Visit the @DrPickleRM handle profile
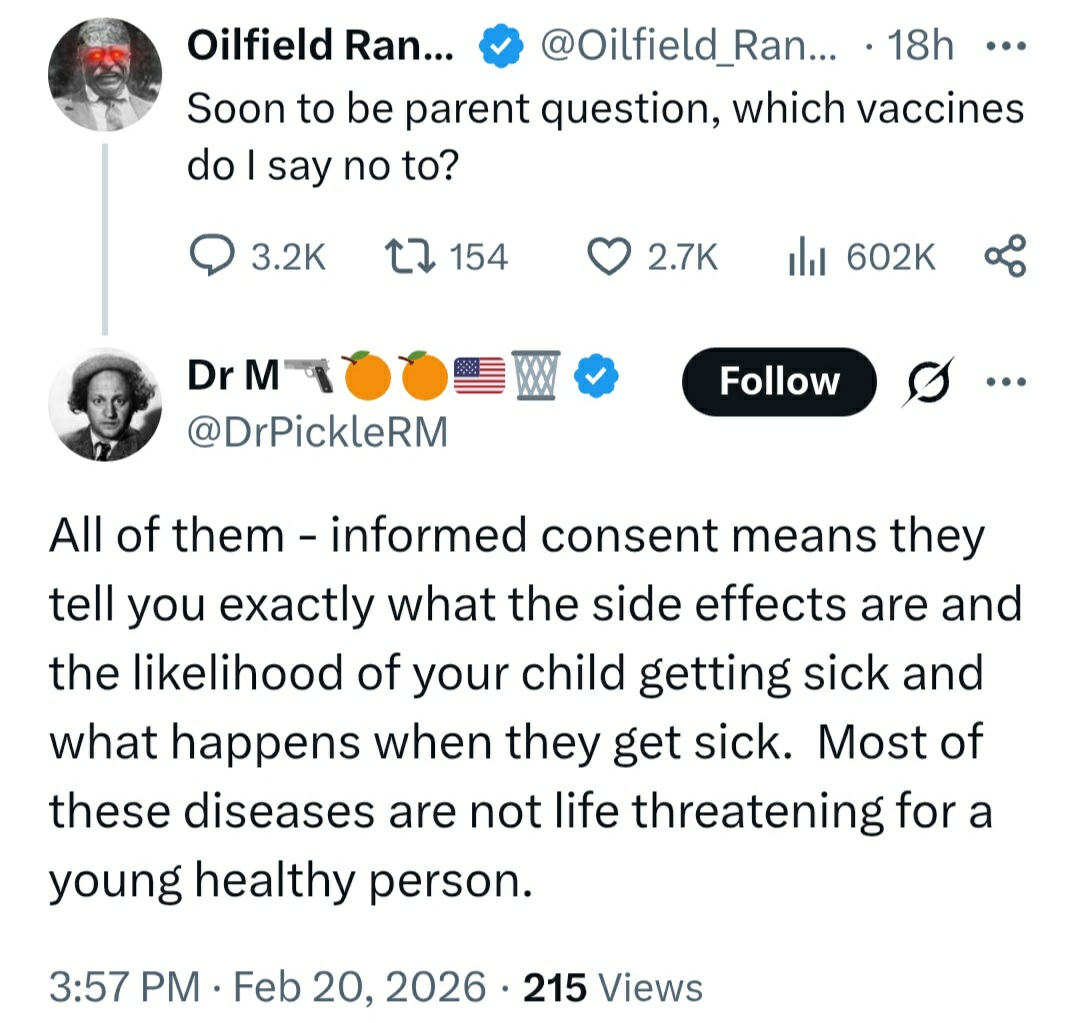The image size is (1080, 1023). (317, 432)
